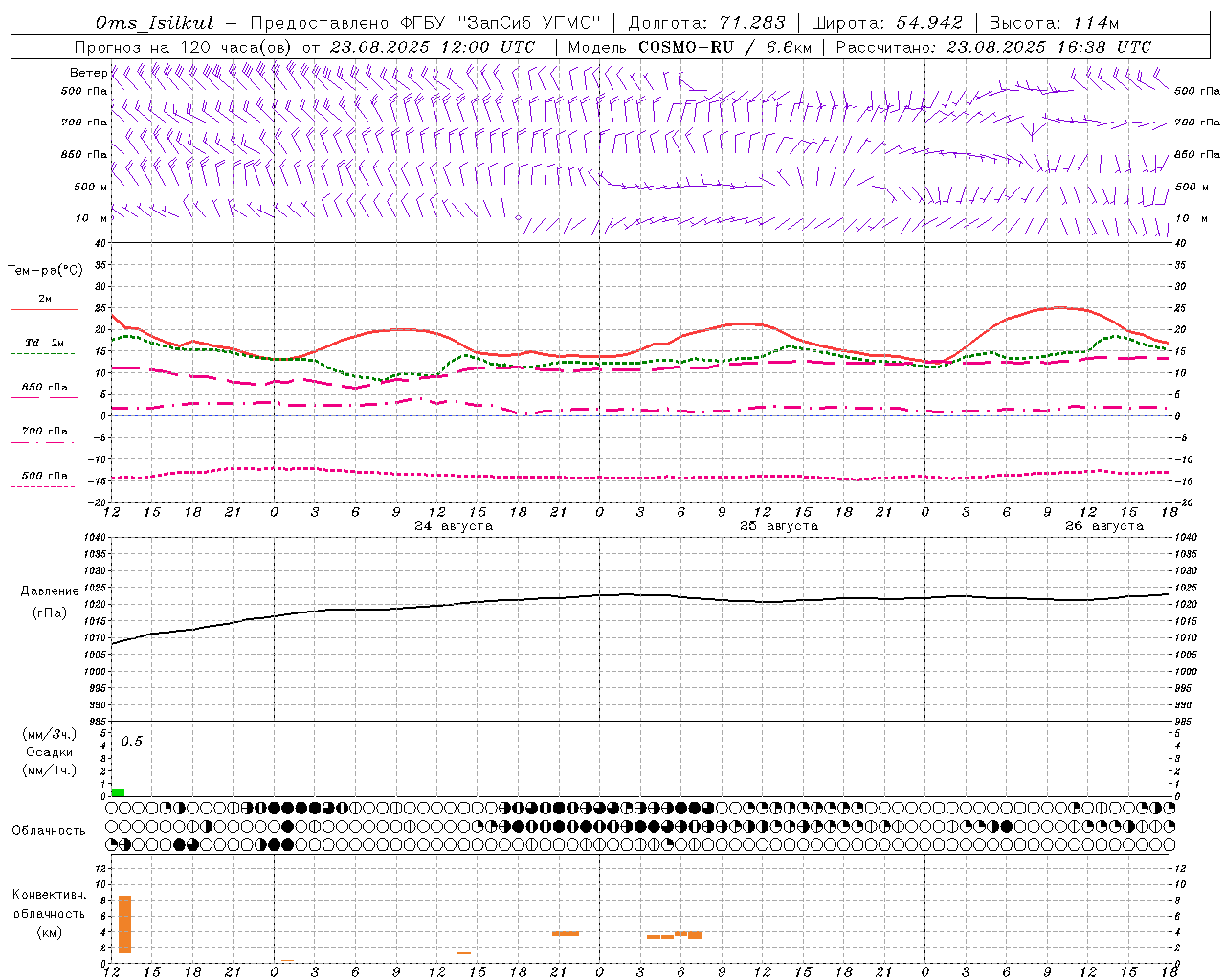Click the 'Облачность' cloud cover label
Image resolution: width=1225 pixels, height=980 pixels.
[49, 831]
